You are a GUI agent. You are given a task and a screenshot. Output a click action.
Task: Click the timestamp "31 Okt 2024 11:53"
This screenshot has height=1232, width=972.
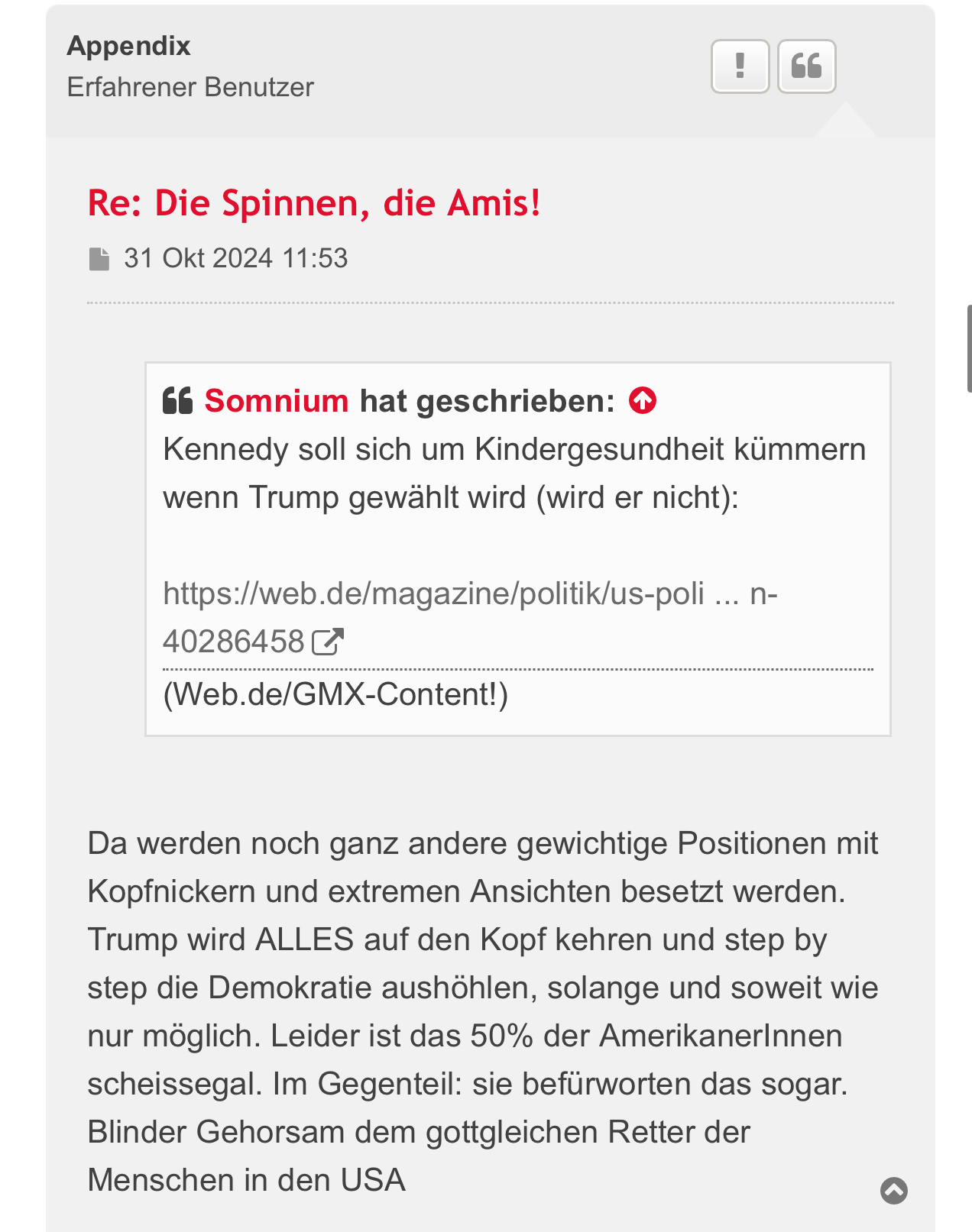235,258
